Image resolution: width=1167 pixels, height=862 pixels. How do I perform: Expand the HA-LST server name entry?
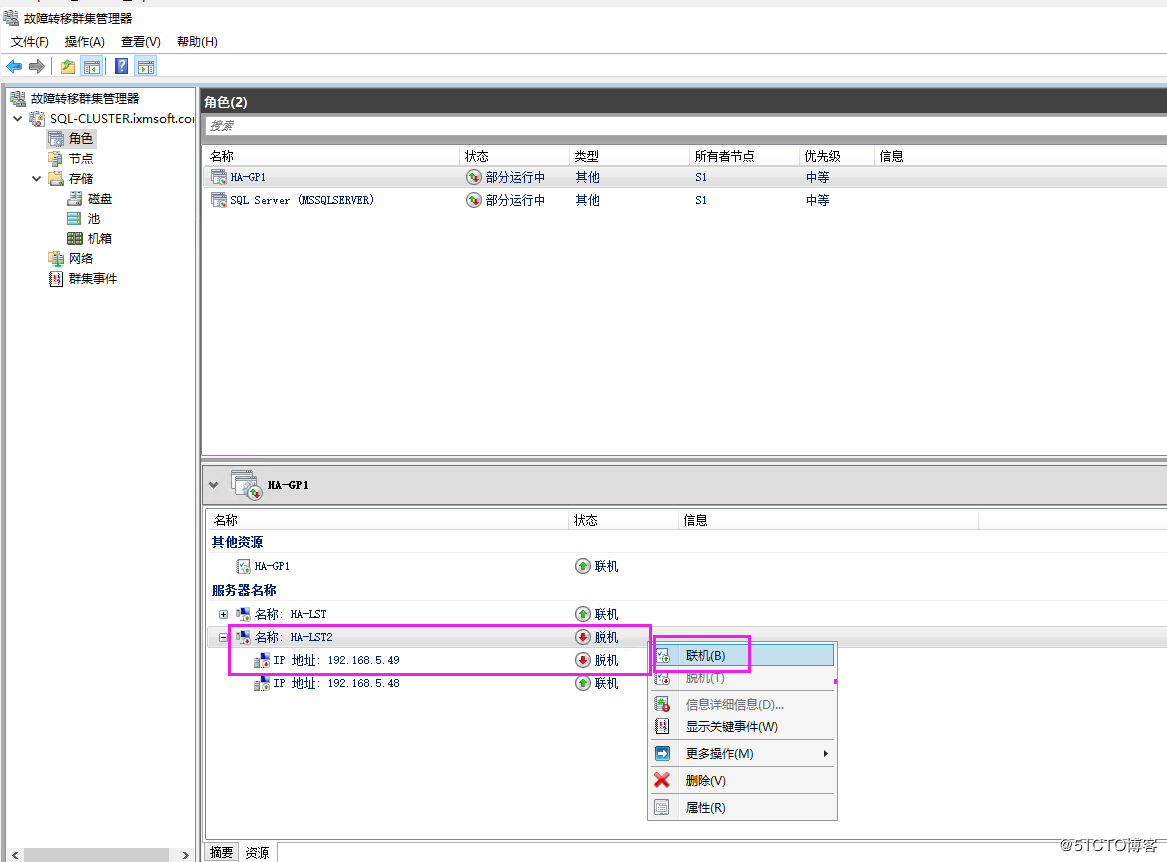222,613
